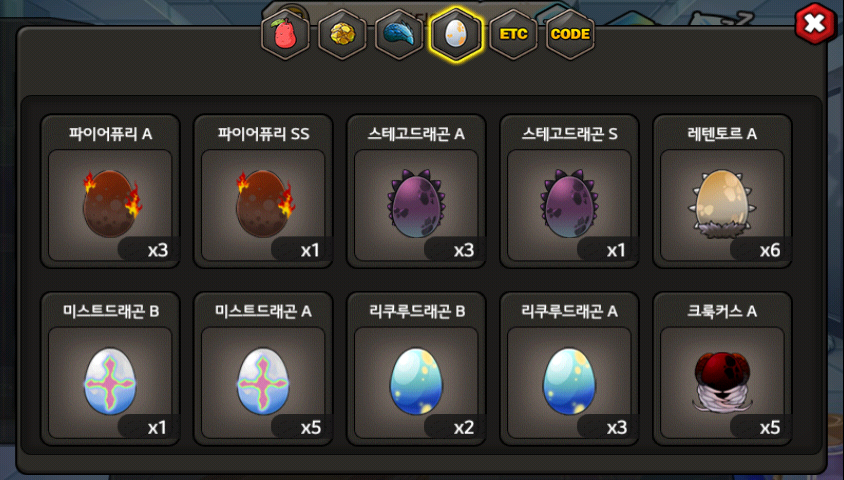Close the inventory with red X button
This screenshot has width=844, height=480.
[x=815, y=24]
